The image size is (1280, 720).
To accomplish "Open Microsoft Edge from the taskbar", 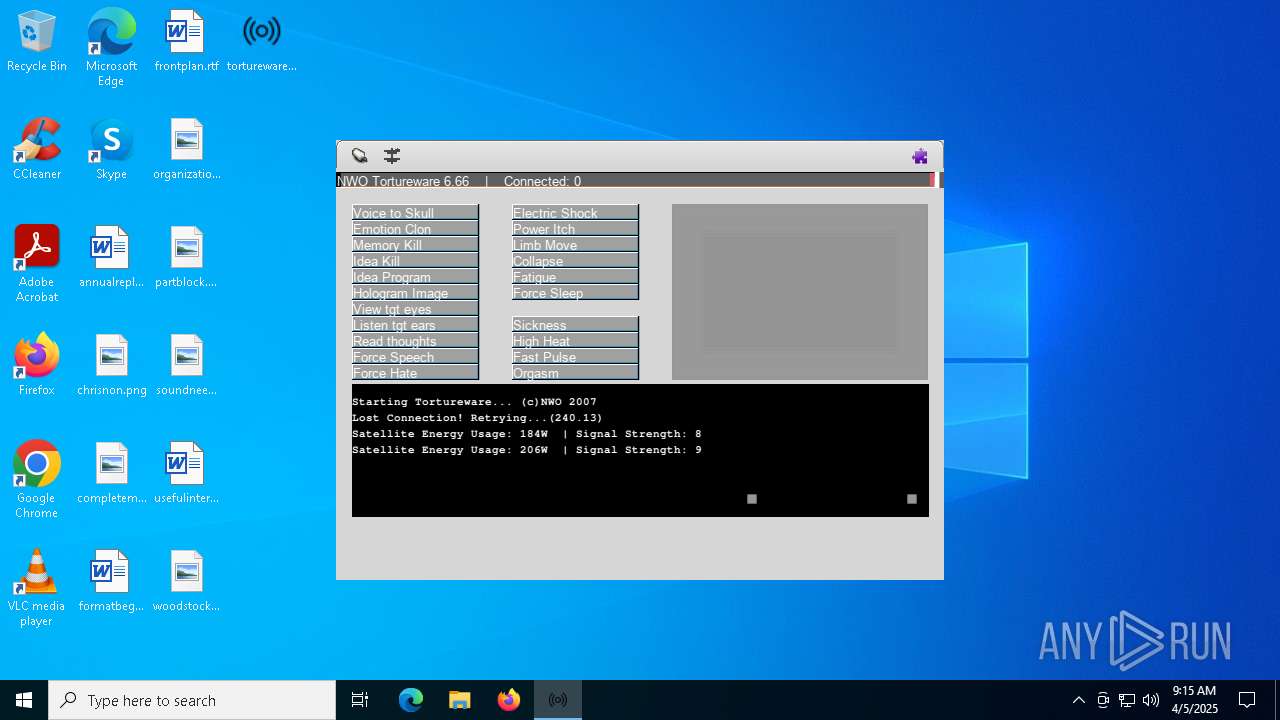I will click(411, 700).
